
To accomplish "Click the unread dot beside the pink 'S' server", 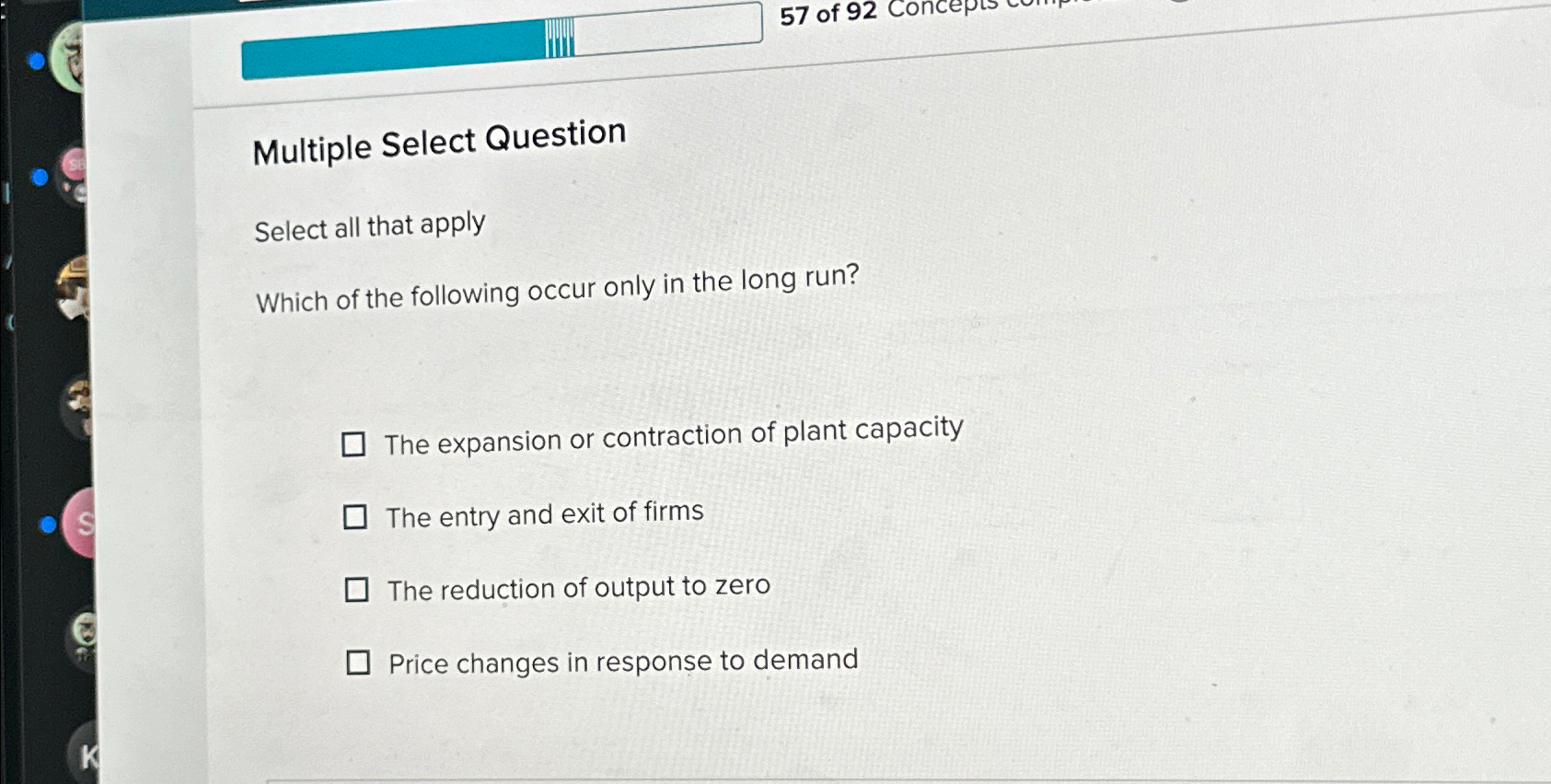I will pyautogui.click(x=46, y=524).
